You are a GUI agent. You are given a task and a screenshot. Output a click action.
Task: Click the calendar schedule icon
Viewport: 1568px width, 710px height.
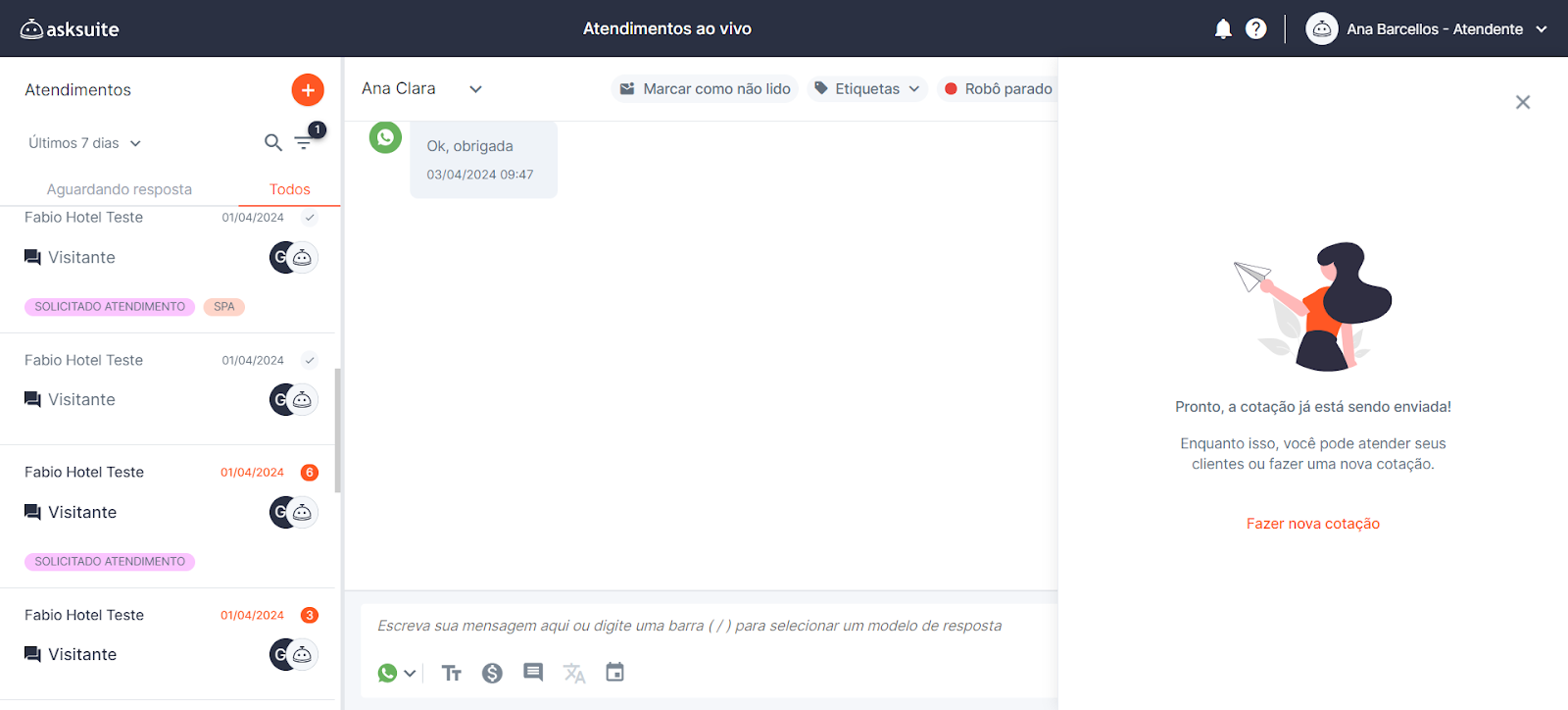614,672
